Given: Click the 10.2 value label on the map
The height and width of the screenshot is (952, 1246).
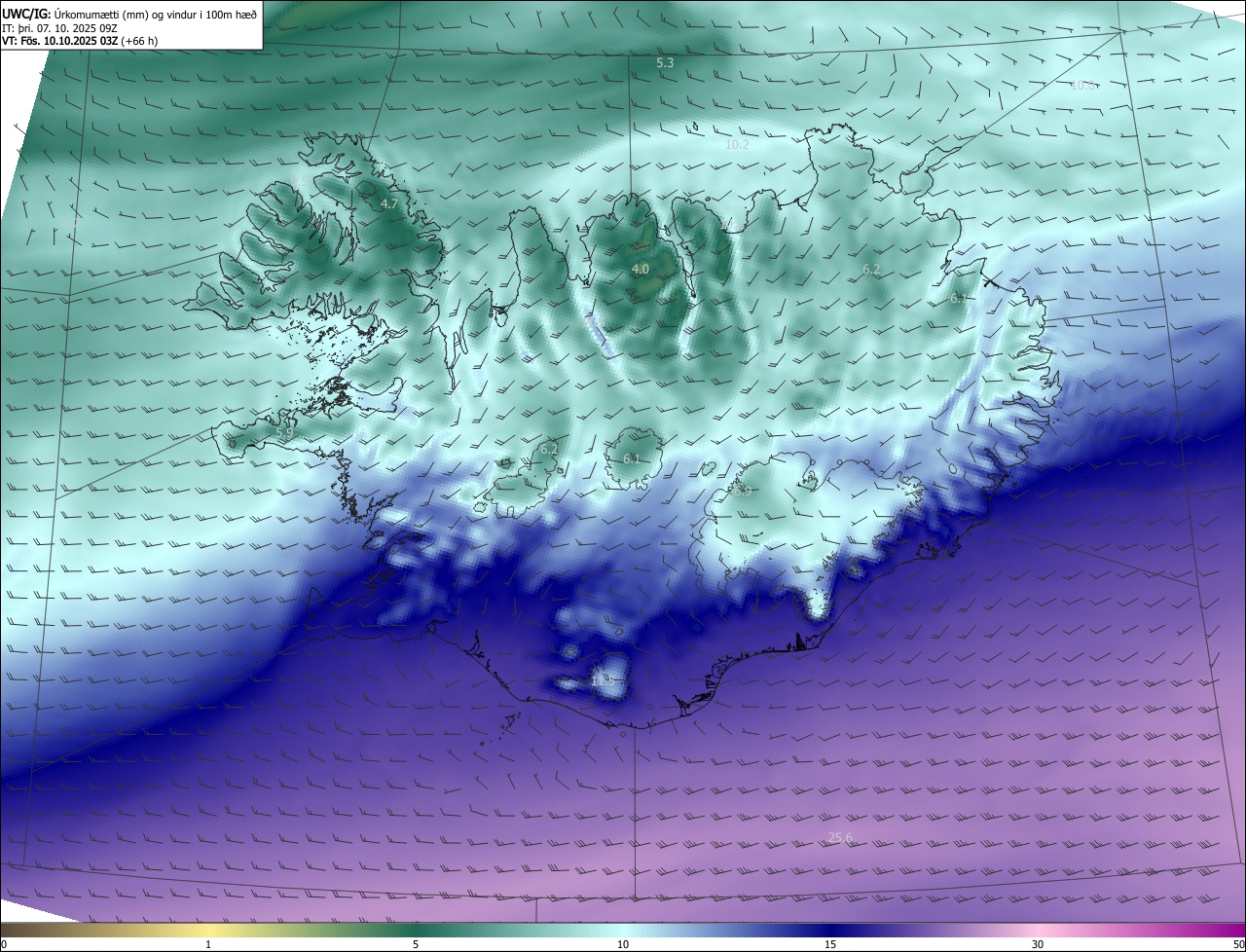Looking at the screenshot, I should 738,145.
